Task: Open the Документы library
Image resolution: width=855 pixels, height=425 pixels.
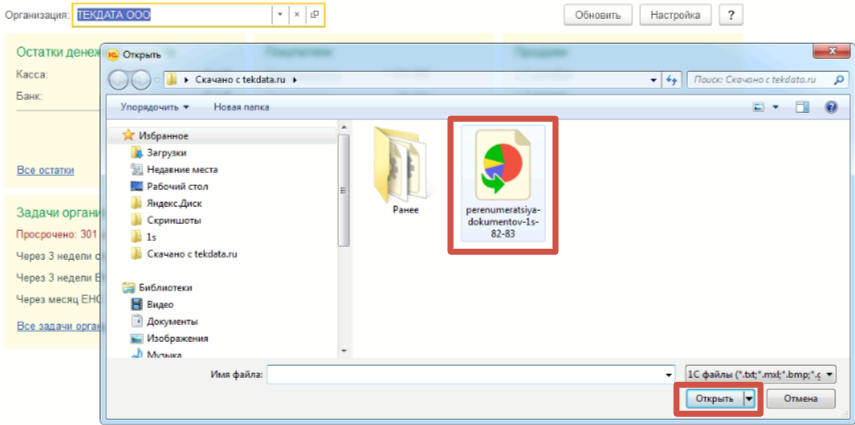Action: pyautogui.click(x=172, y=321)
